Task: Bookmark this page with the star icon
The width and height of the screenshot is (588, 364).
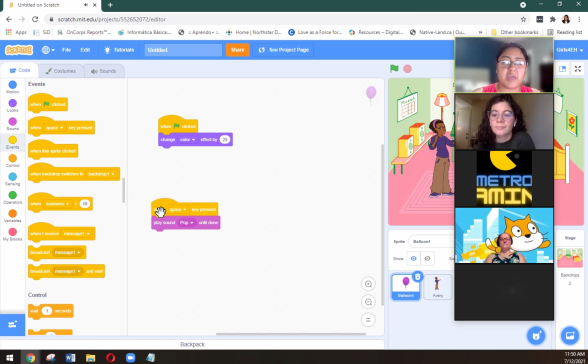Action: (523, 19)
